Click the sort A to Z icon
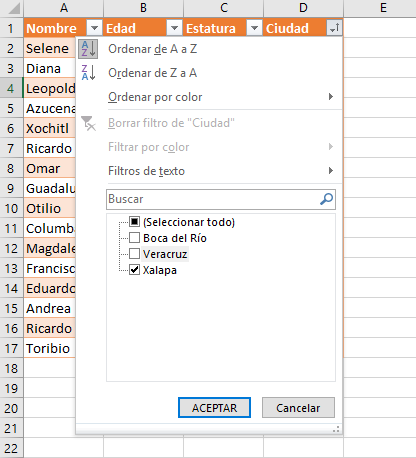This screenshot has height=458, width=416. pyautogui.click(x=88, y=49)
